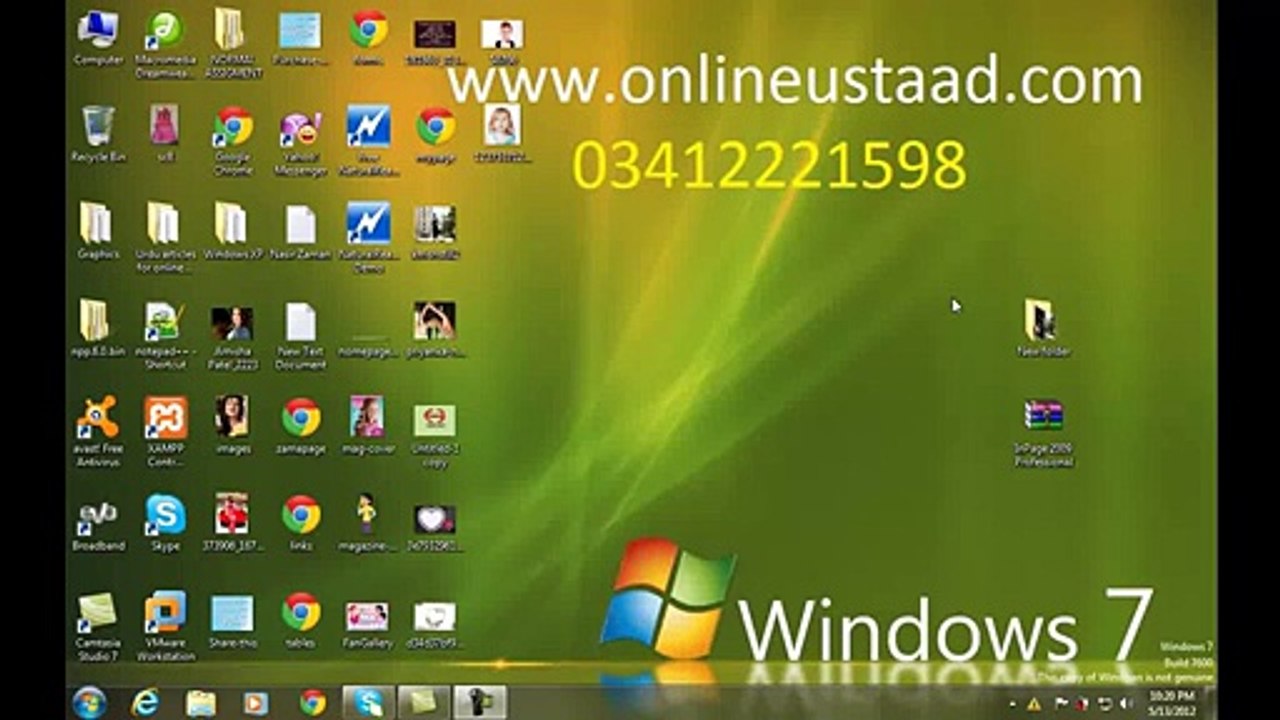The image size is (1280, 720).
Task: Launch Macromedia Dreamweaver shortcut
Action: [165, 42]
